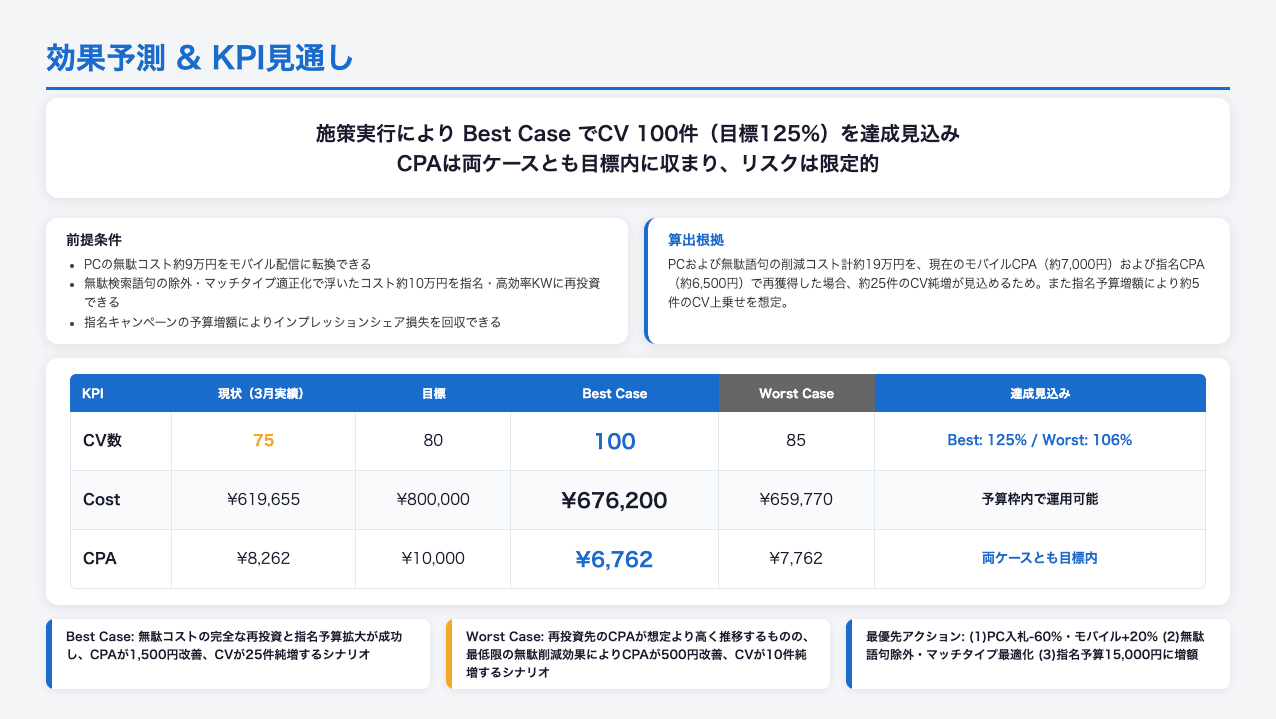Click the Best: 125% / Worst: 106% text
Screen dimensions: 1276x719
[x=1039, y=441]
